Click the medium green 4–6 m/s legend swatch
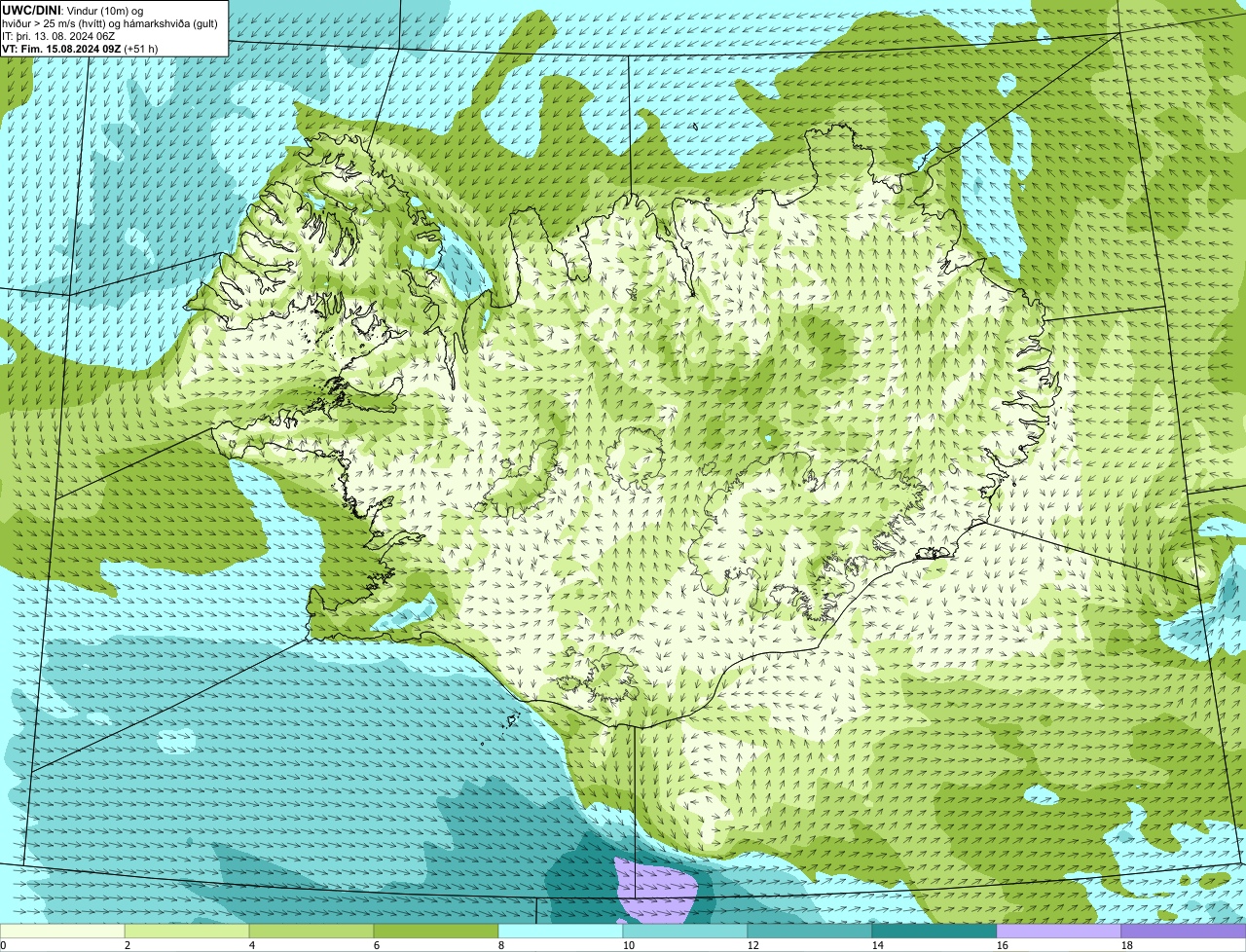 pyautogui.click(x=311, y=932)
